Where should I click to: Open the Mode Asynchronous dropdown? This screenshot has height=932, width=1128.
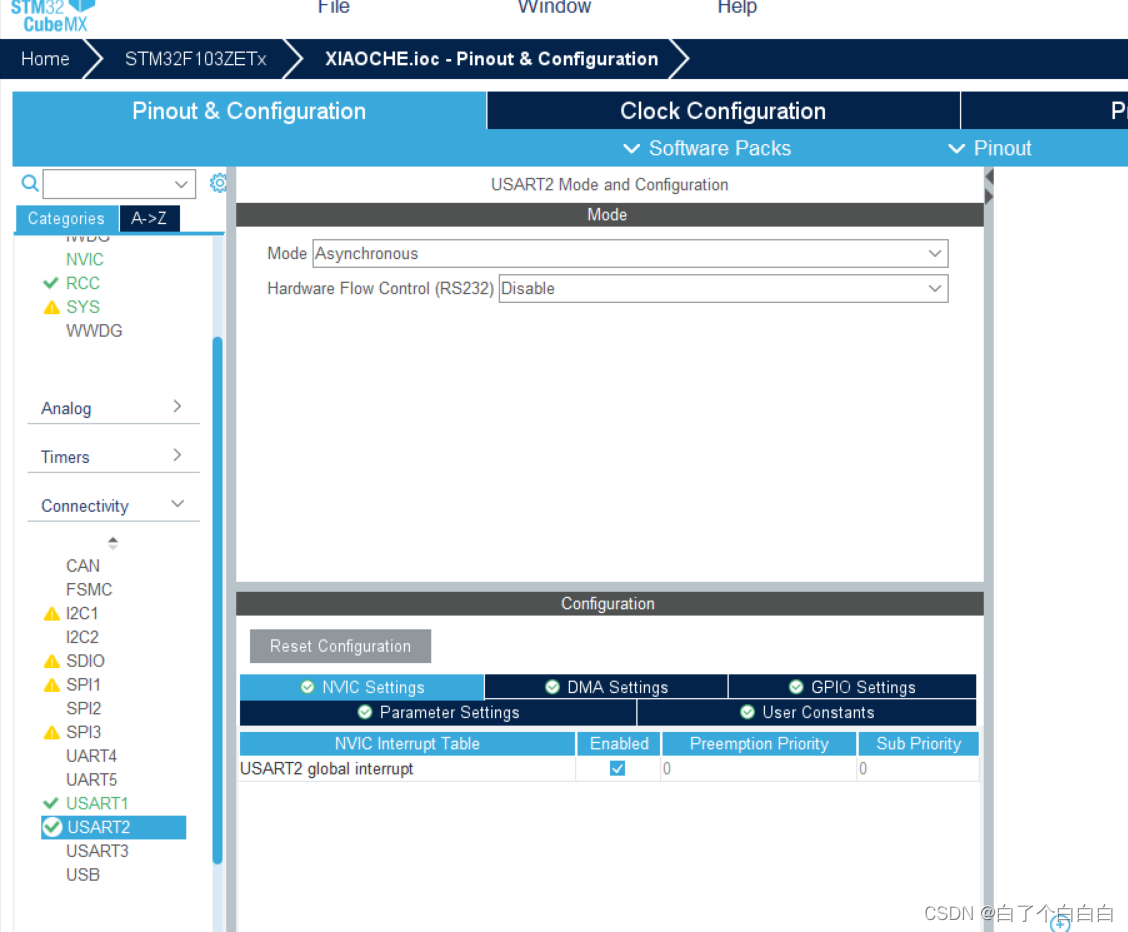point(630,254)
